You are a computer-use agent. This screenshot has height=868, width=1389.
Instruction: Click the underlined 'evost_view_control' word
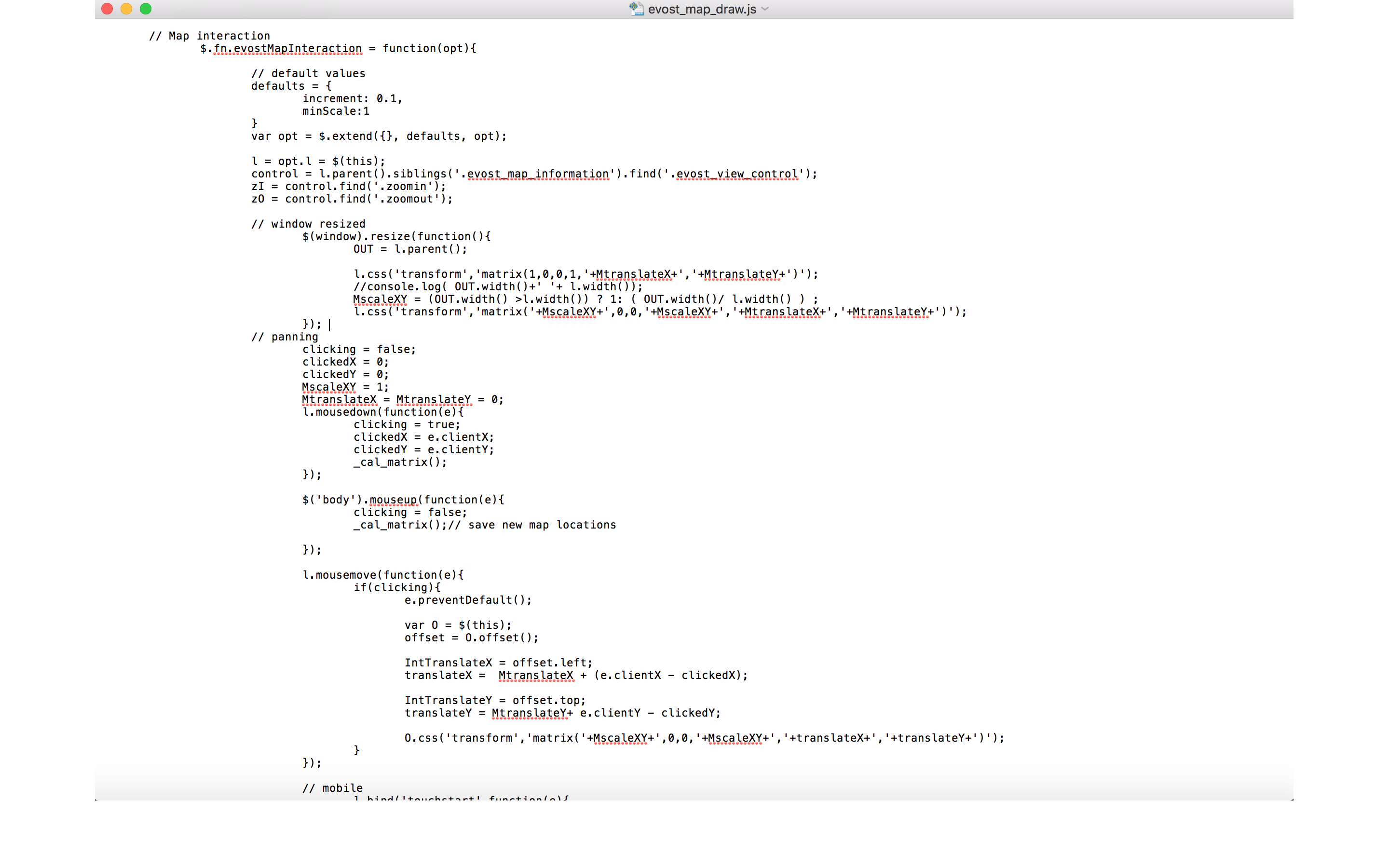(x=737, y=174)
